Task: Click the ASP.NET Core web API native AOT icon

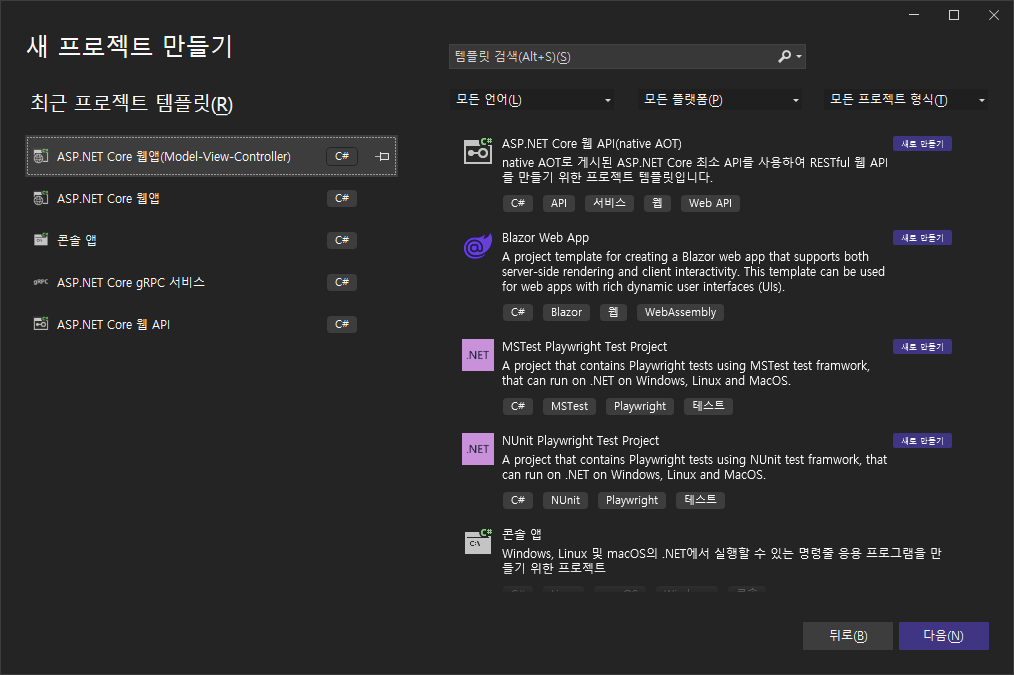Action: (478, 152)
